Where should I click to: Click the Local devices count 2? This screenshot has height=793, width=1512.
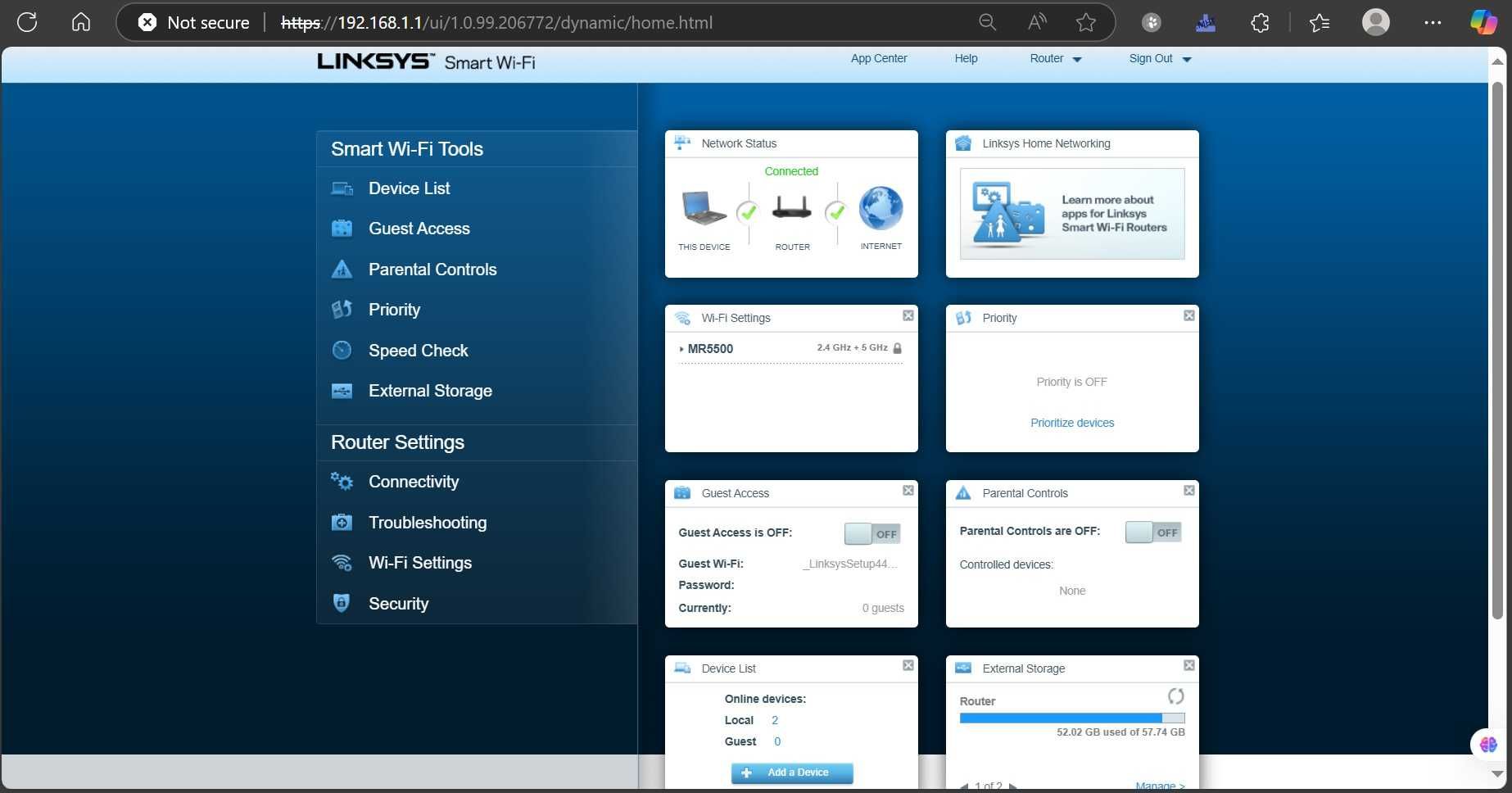(775, 721)
